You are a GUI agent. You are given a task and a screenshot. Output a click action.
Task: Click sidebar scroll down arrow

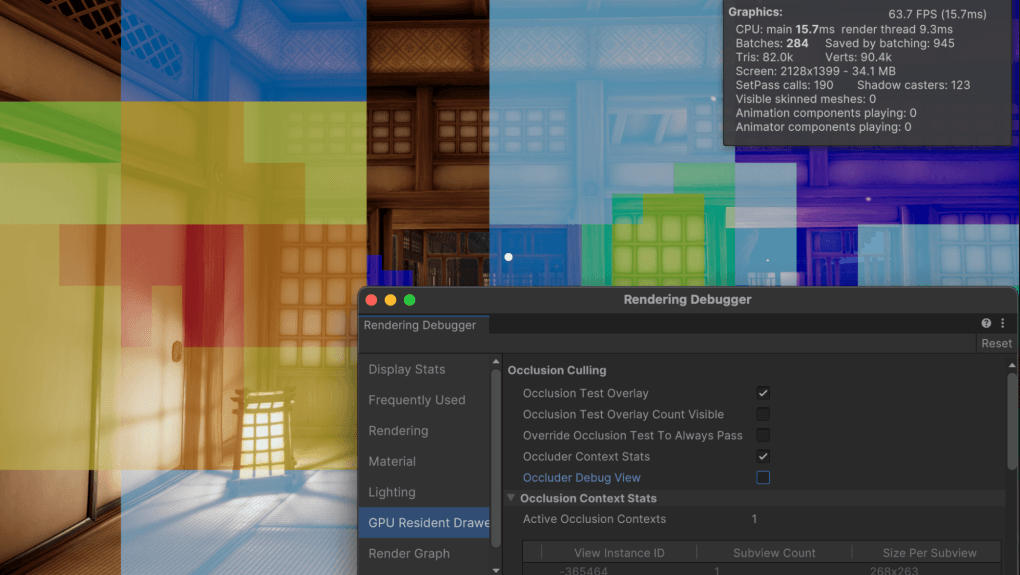tap(496, 570)
